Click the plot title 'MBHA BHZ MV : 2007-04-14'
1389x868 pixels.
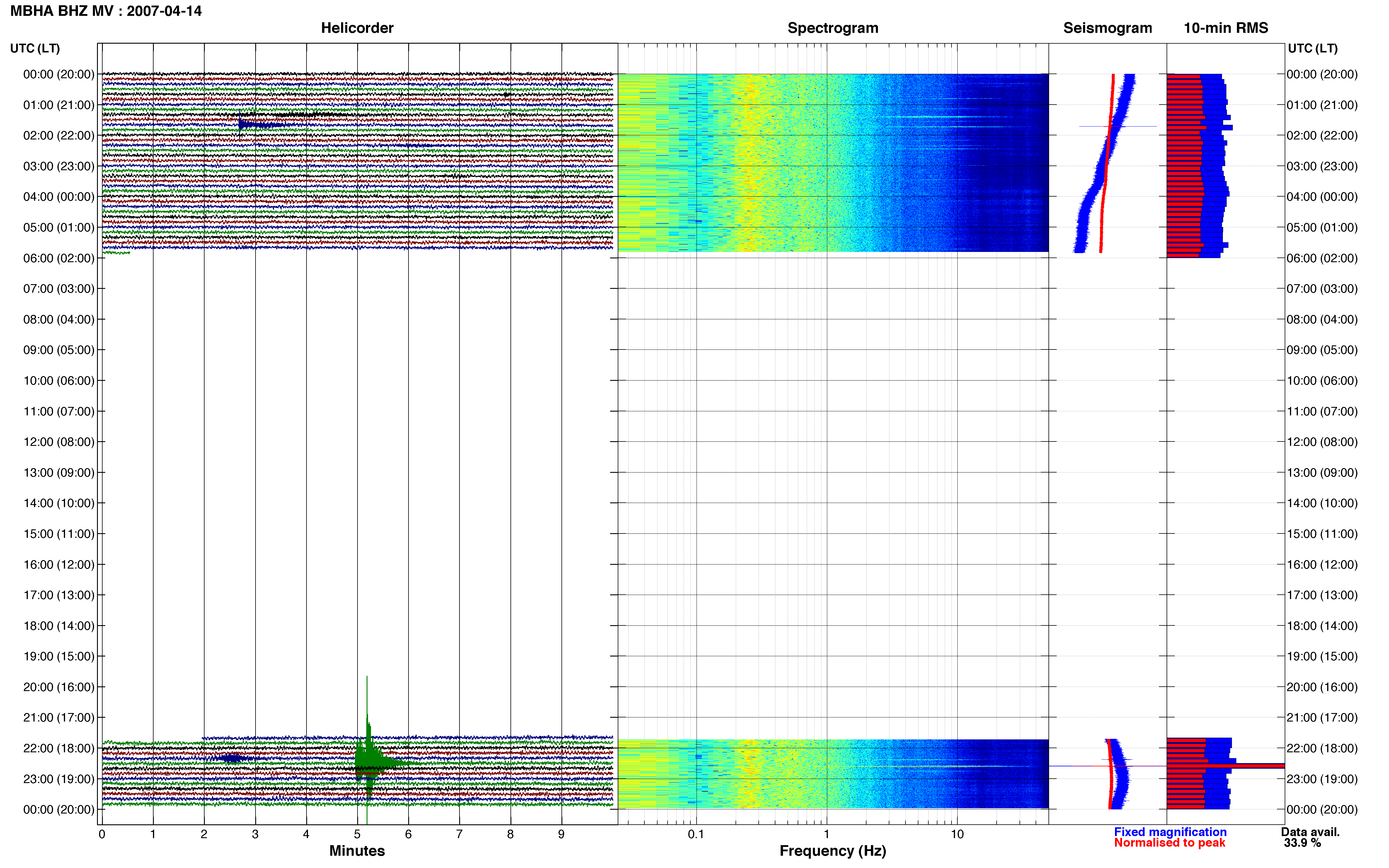coord(106,11)
